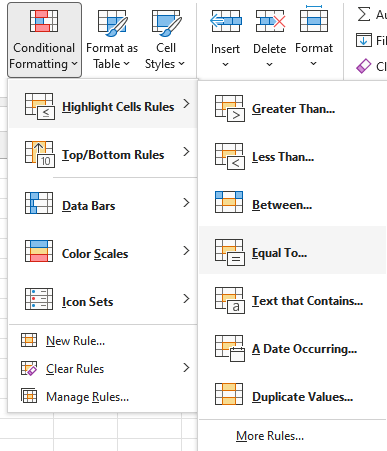The width and height of the screenshot is (387, 451).
Task: Choose Duplicate Values... rule text
Action: tap(302, 397)
